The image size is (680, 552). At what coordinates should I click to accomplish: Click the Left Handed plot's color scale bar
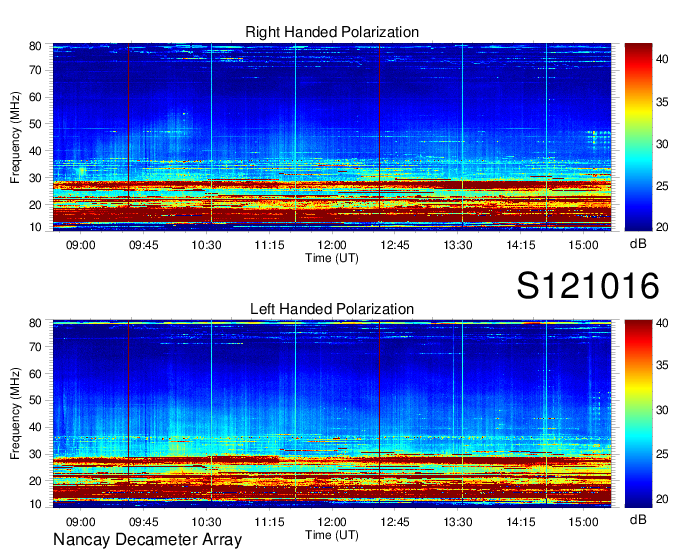(x=638, y=414)
